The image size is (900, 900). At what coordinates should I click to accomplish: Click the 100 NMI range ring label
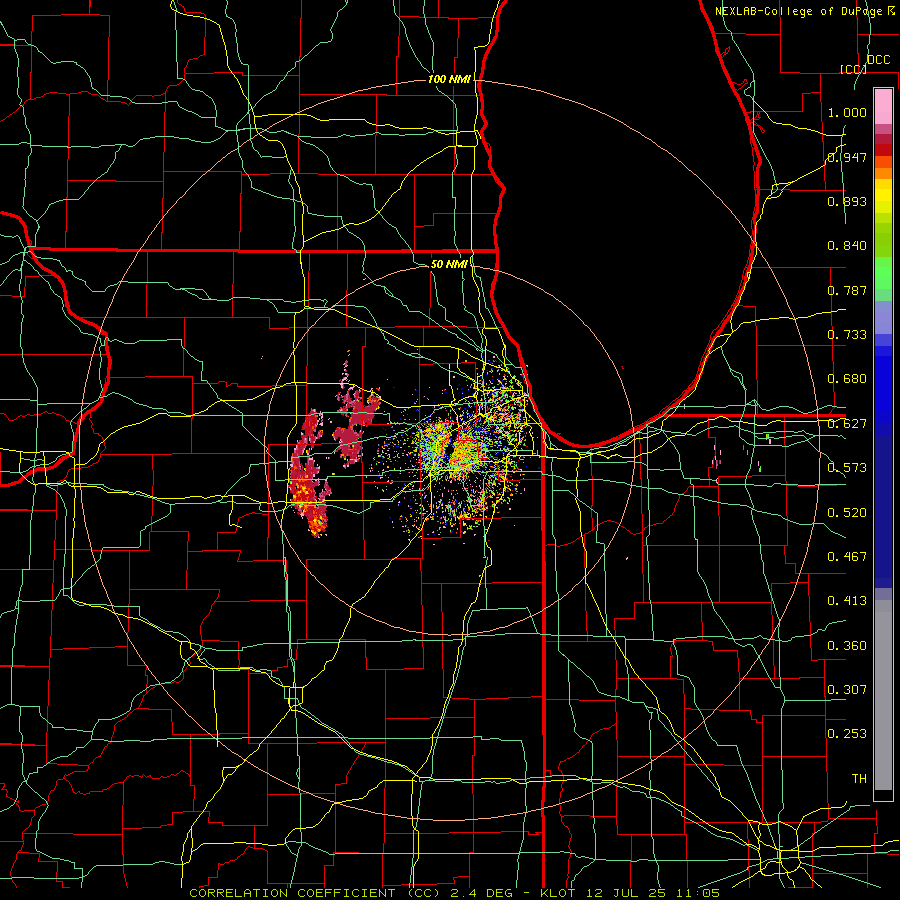[x=449, y=79]
